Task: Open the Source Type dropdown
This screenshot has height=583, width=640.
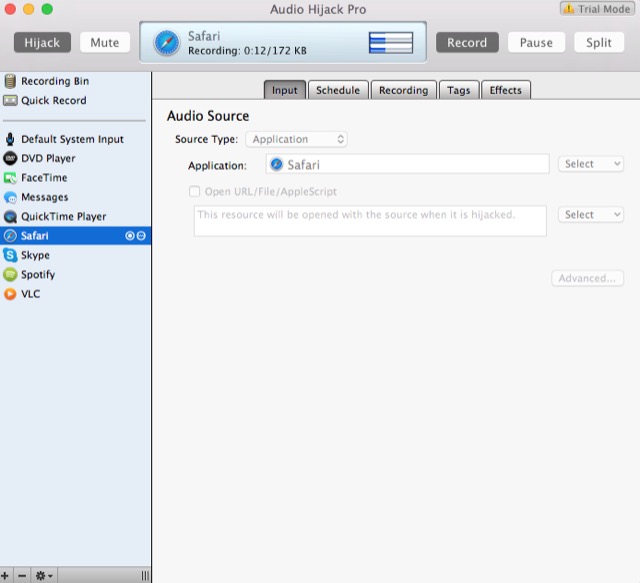Action: coord(296,140)
